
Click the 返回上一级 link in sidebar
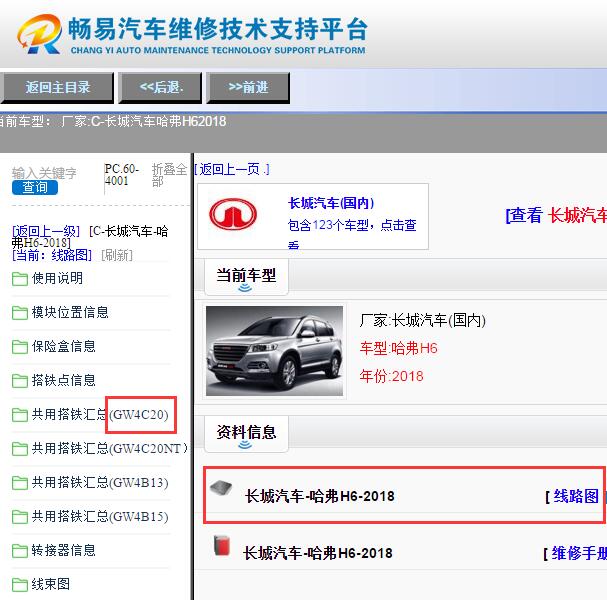[46, 231]
